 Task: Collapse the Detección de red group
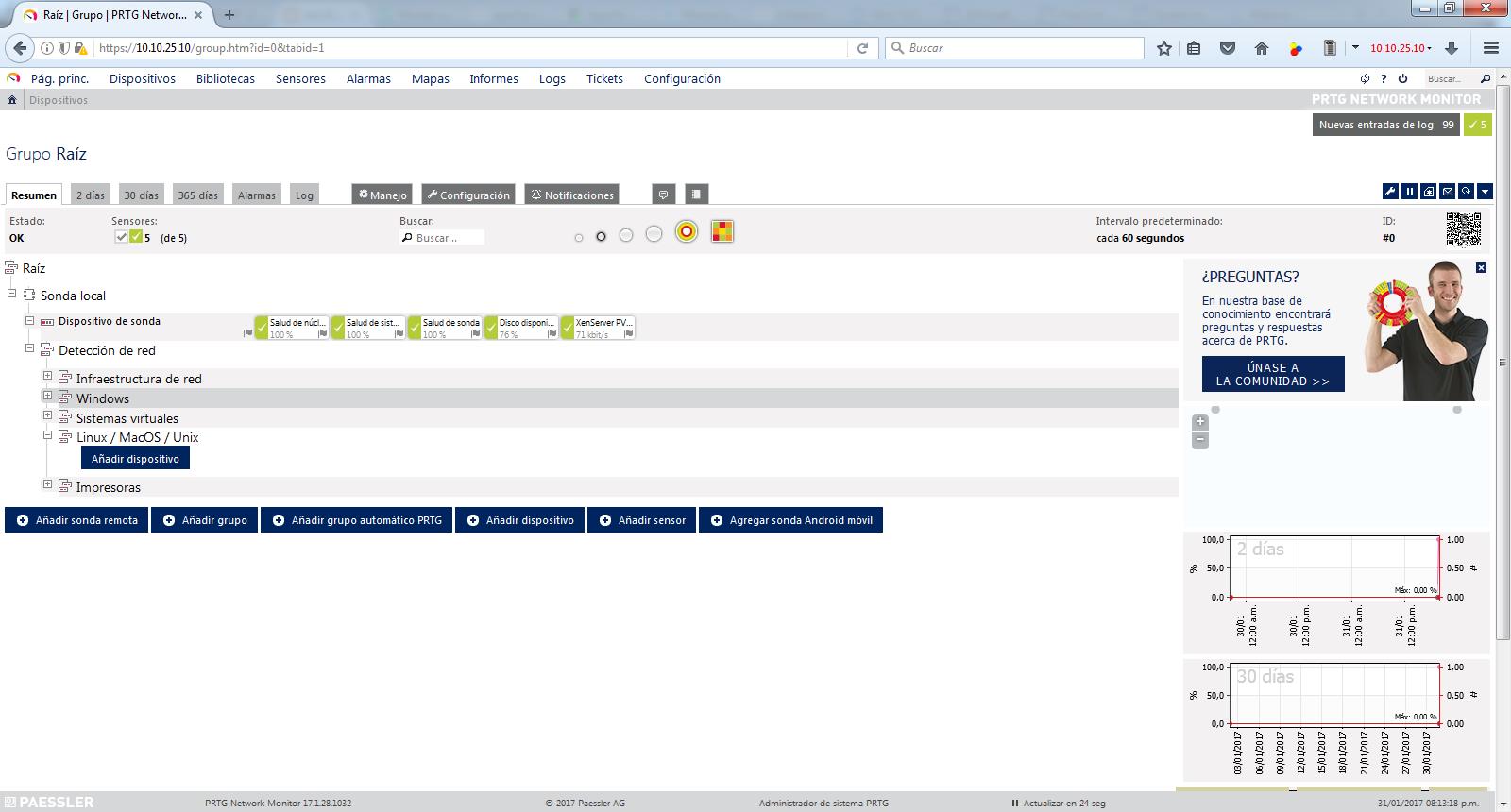[29, 348]
